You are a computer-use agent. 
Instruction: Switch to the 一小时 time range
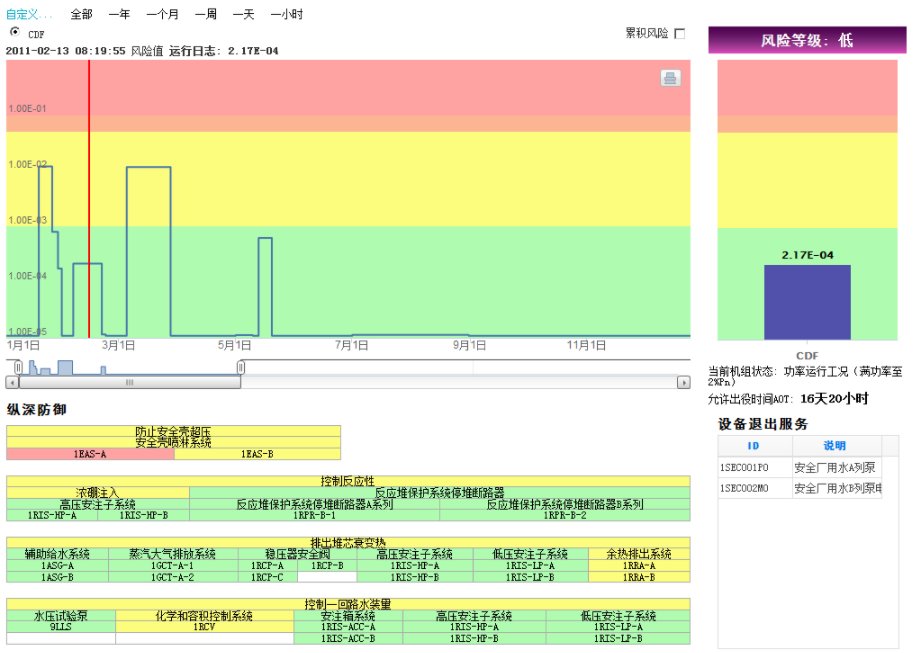286,14
